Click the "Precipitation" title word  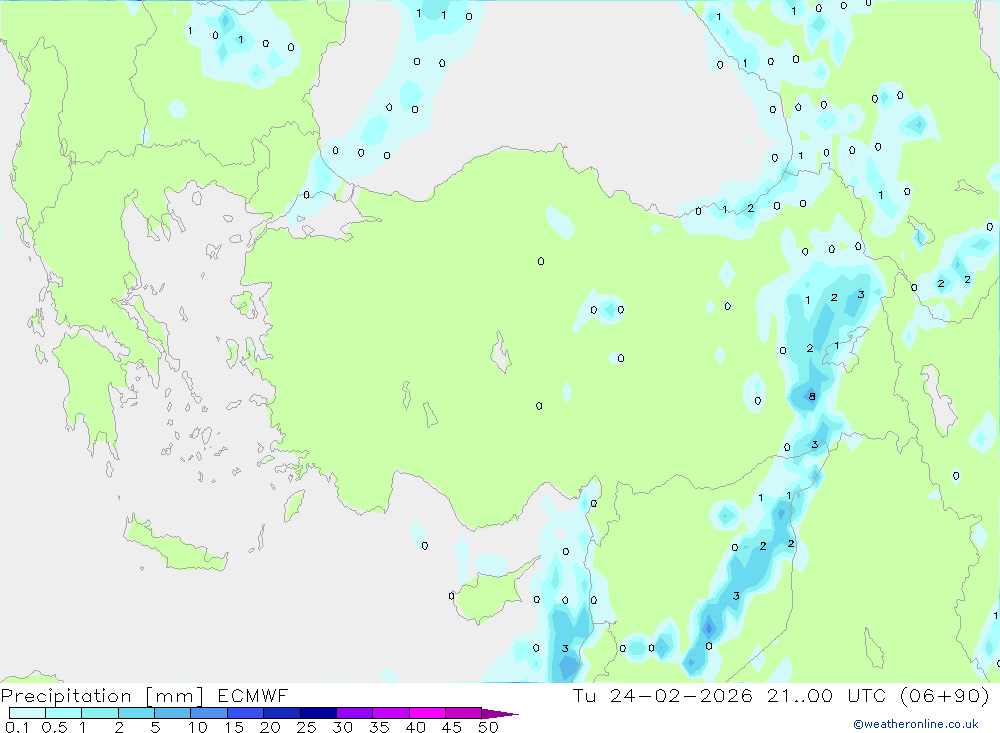[66, 696]
